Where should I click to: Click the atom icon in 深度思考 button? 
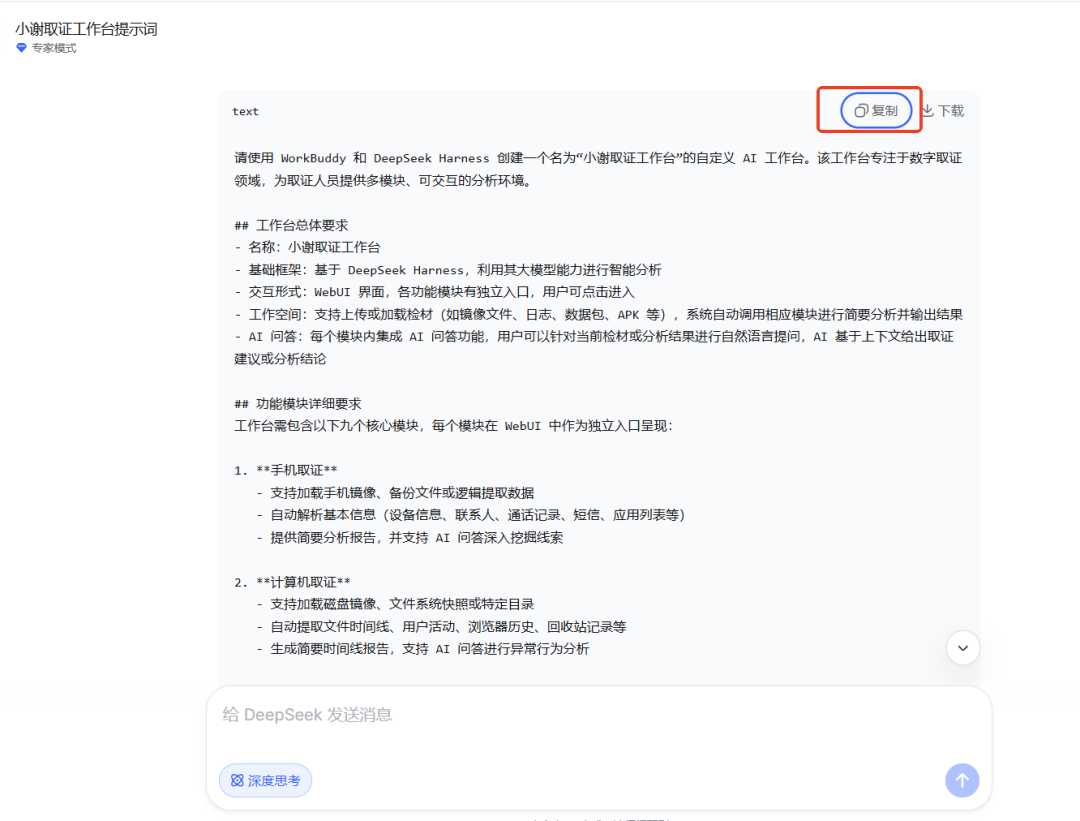[237, 780]
